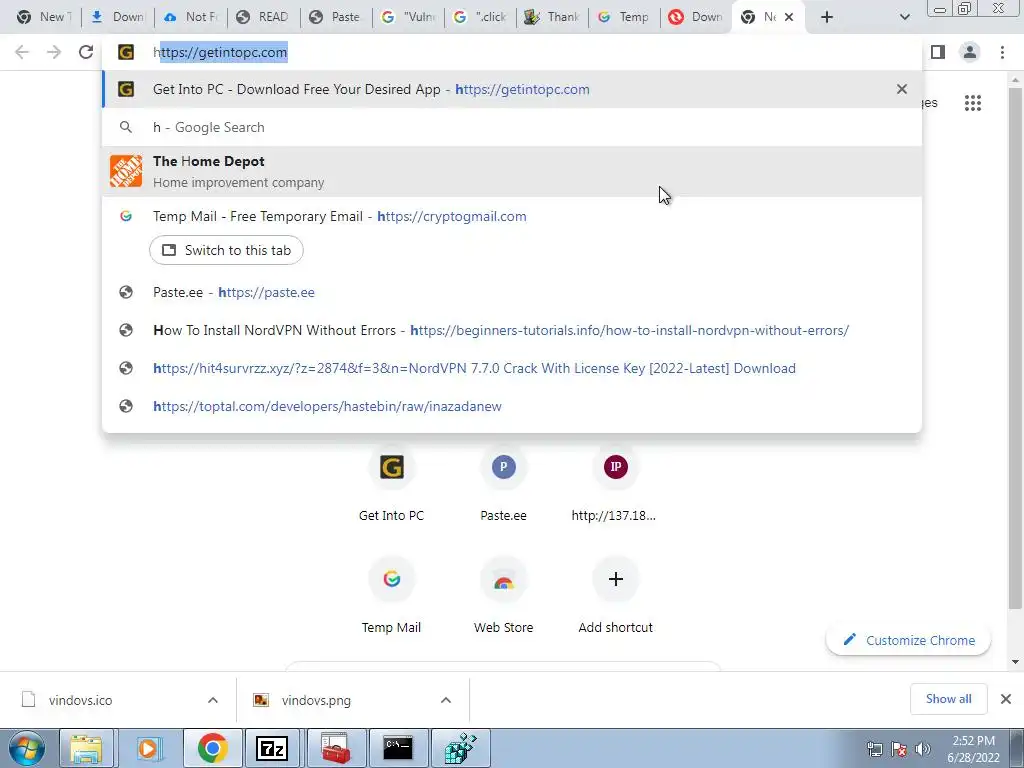
Task: Click Customize Chrome button
Action: tap(908, 640)
